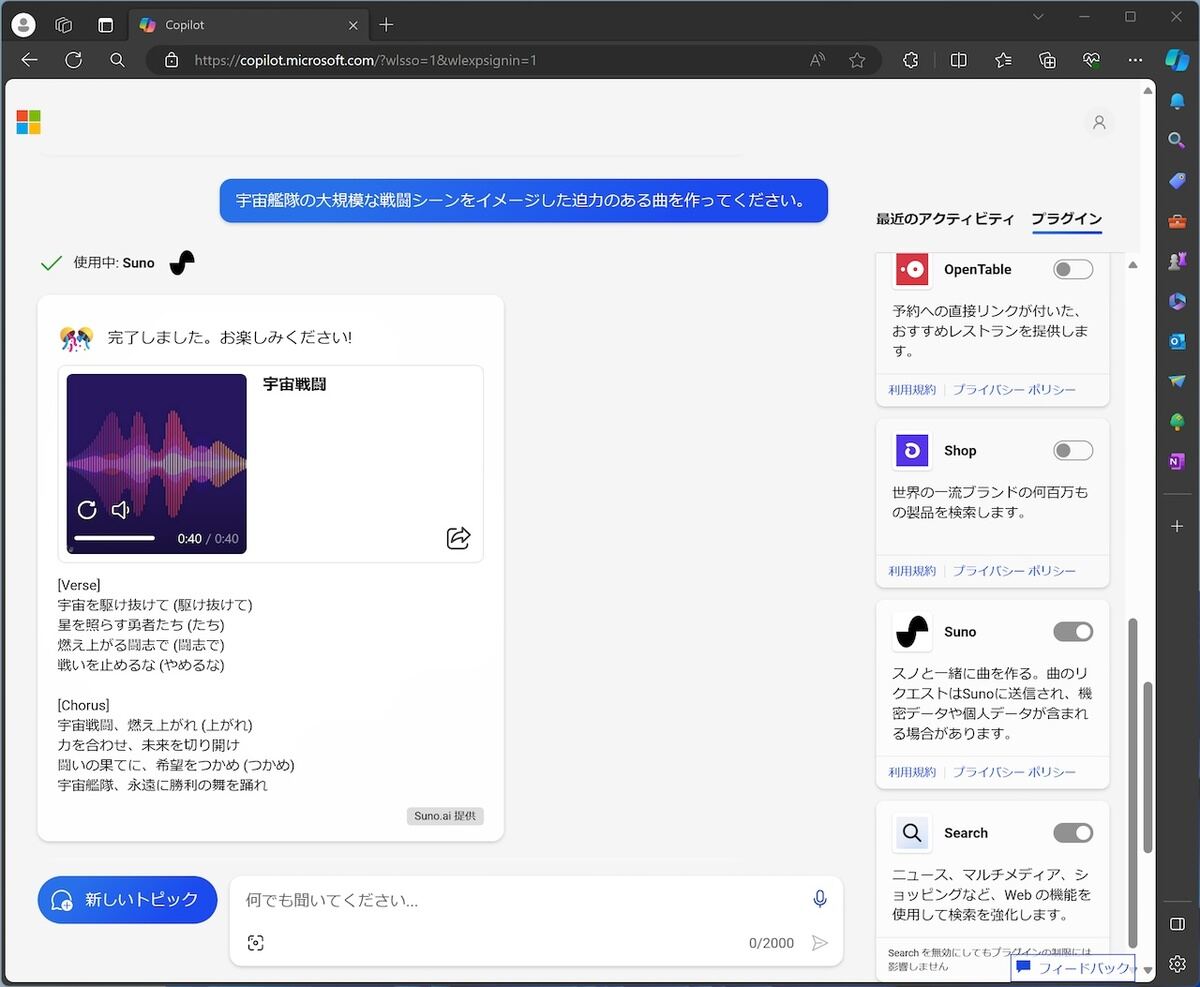Viewport: 1200px width, 987px height.
Task: Click the Suno.ai 提供 badge
Action: coord(445,816)
